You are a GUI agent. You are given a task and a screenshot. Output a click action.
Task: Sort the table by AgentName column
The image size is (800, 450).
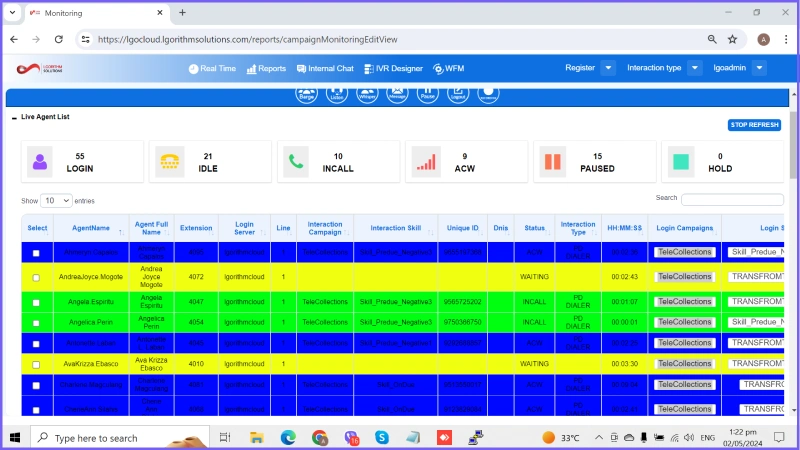pyautogui.click(x=90, y=227)
